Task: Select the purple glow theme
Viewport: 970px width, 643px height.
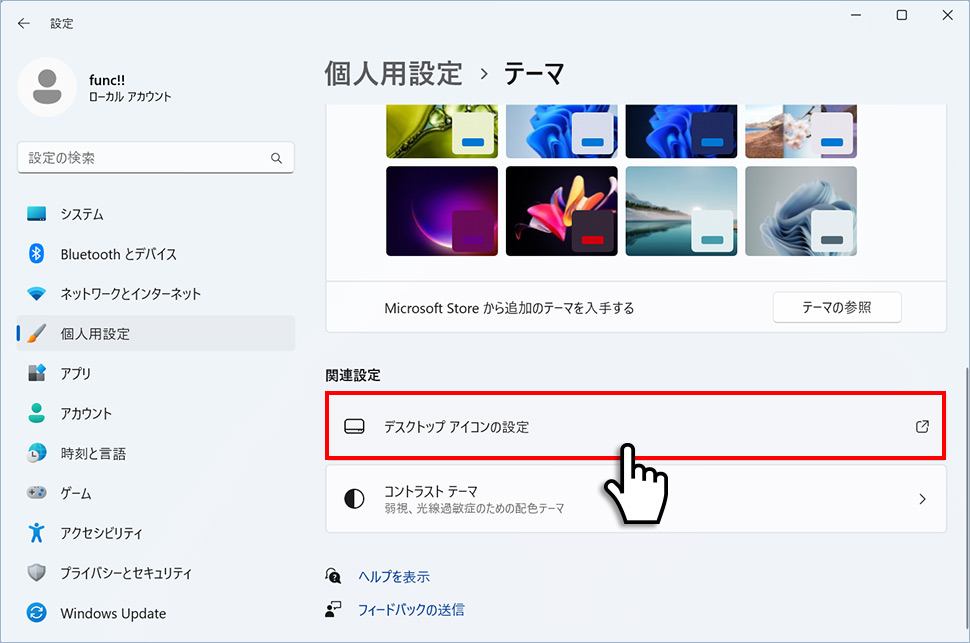Action: coord(442,211)
